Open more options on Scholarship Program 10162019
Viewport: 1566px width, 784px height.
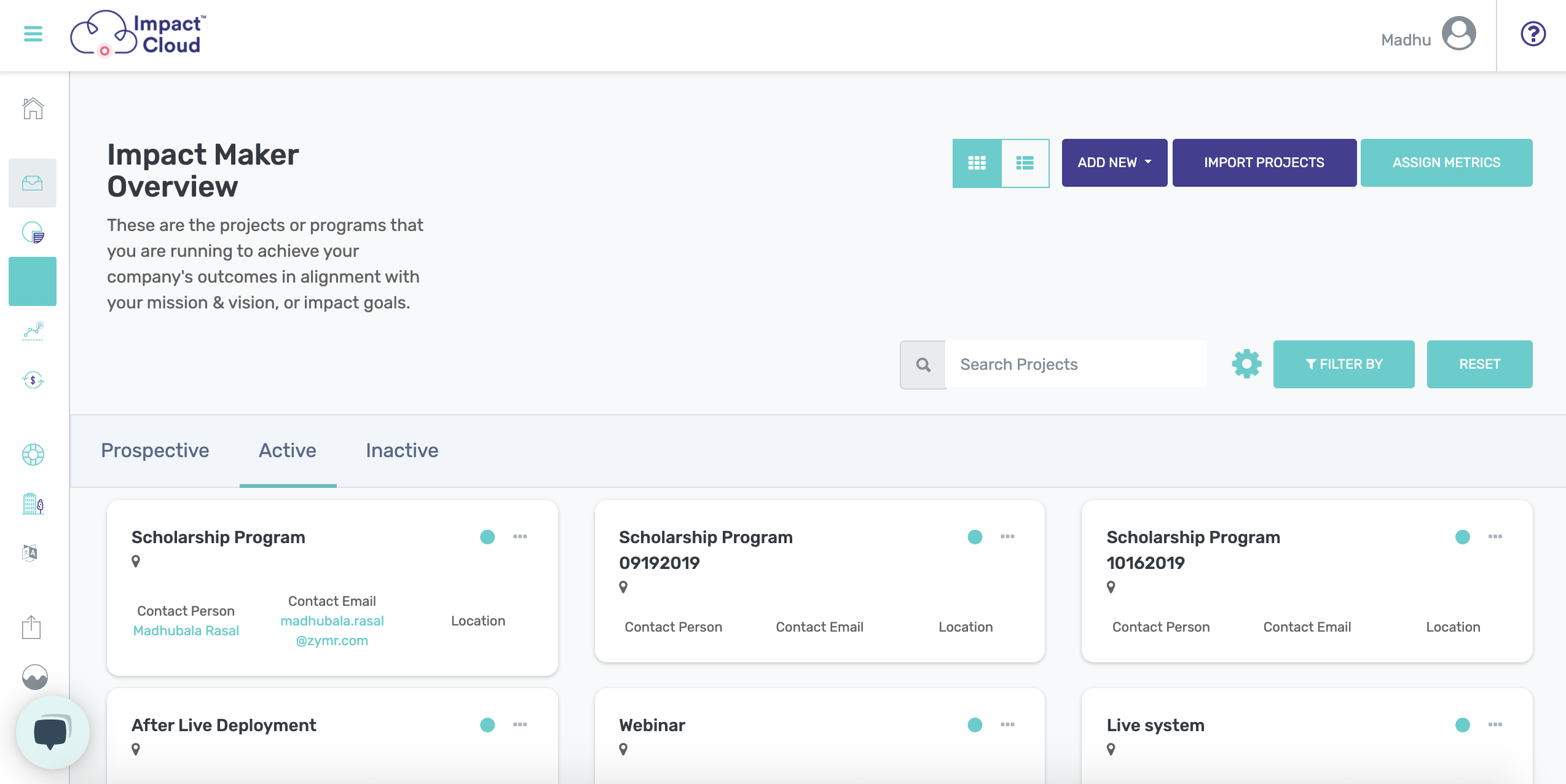[1495, 536]
